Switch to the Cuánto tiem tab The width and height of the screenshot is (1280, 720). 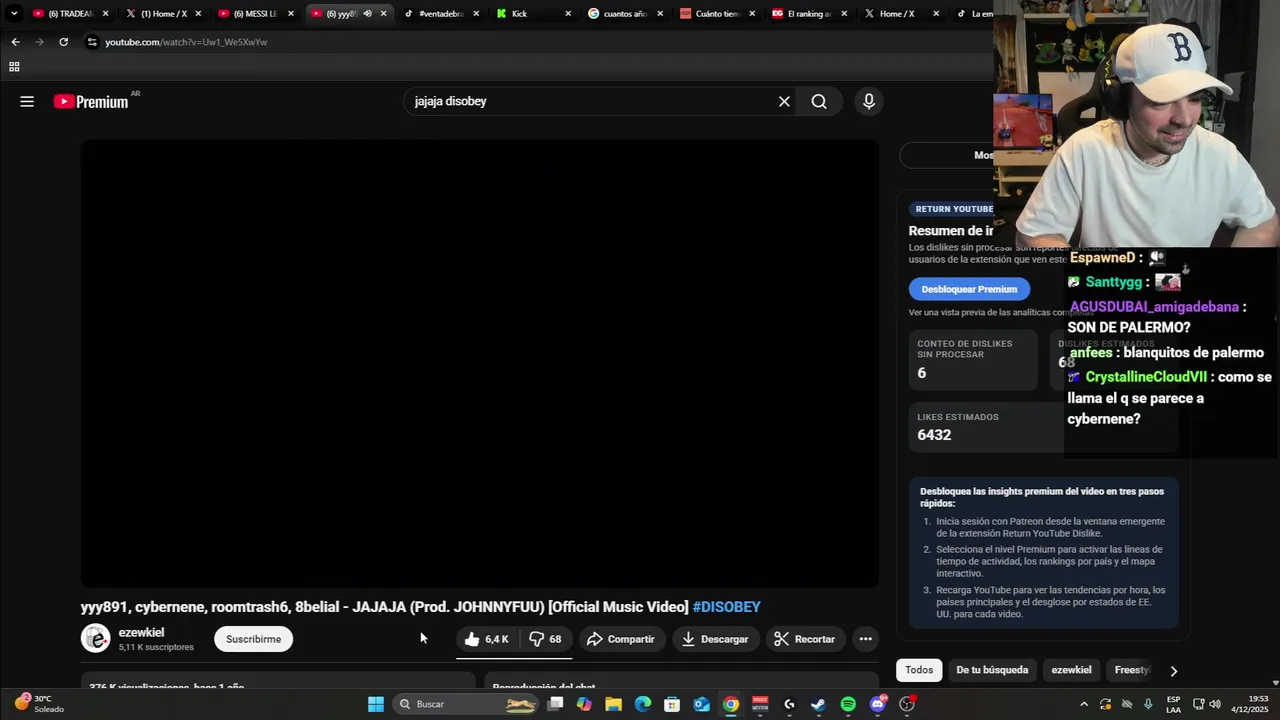(x=716, y=14)
